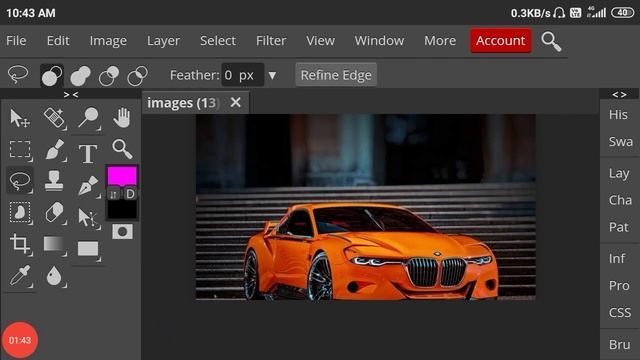Open the Filter menu
The height and width of the screenshot is (360, 640).
pos(271,40)
